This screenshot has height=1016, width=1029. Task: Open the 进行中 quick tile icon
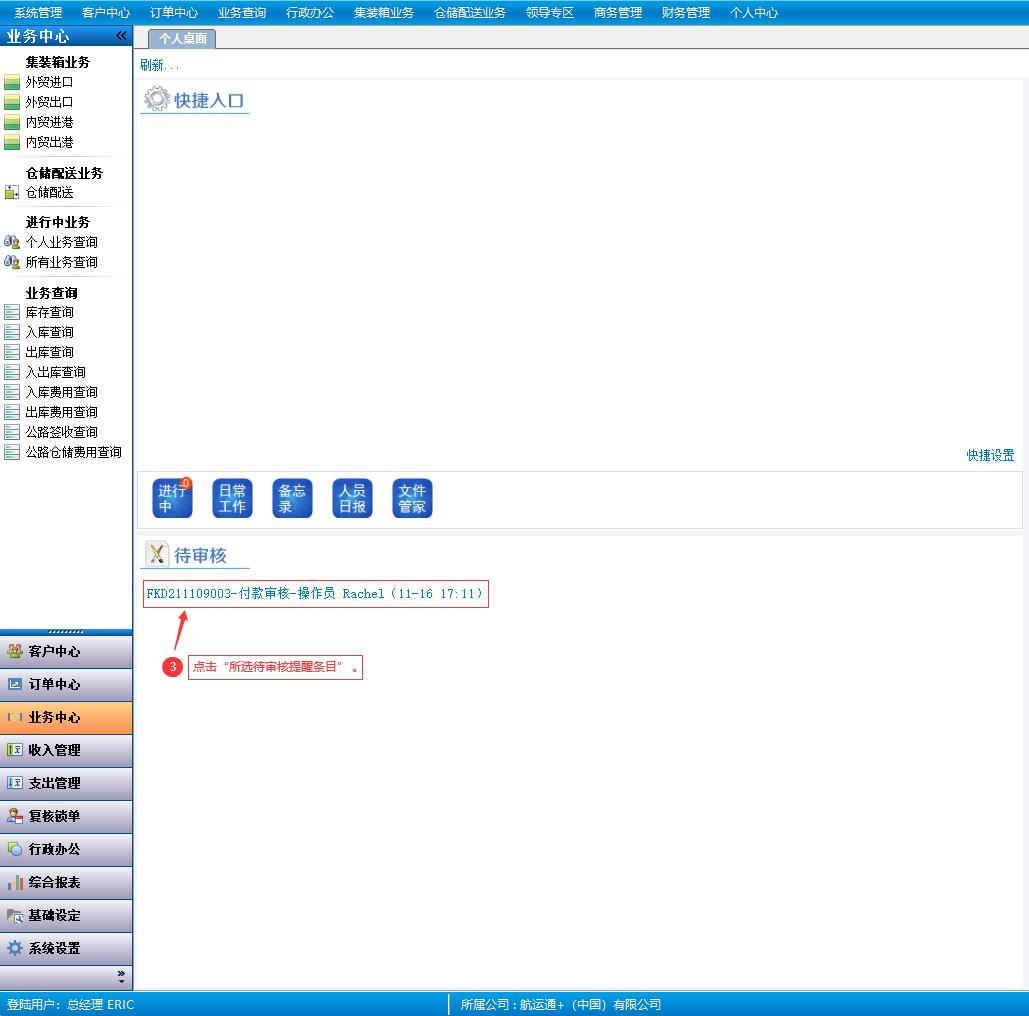pos(172,498)
